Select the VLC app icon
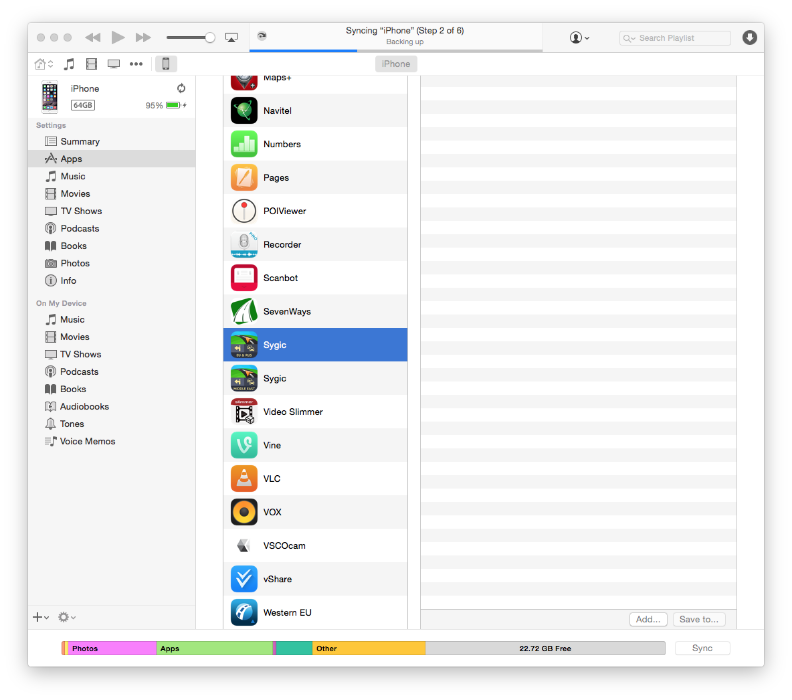792x700 pixels. [x=244, y=479]
